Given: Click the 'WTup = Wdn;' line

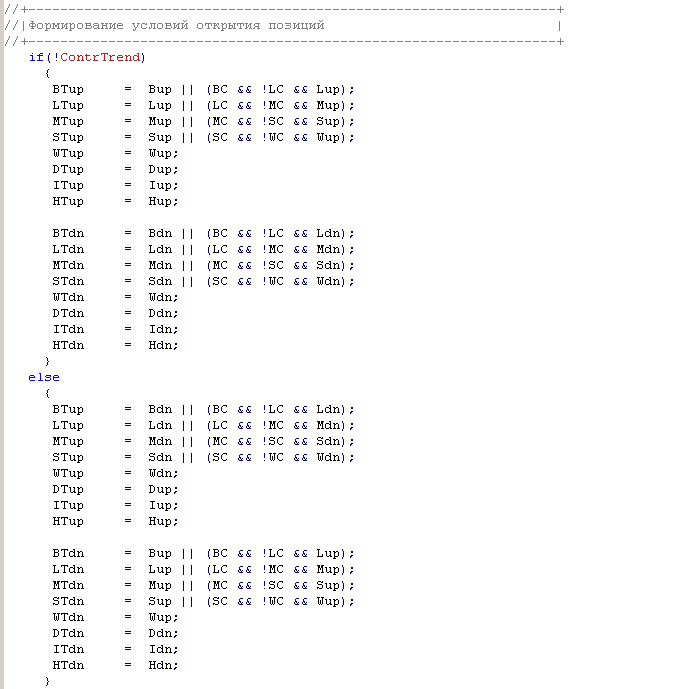Looking at the screenshot, I should (115, 473).
